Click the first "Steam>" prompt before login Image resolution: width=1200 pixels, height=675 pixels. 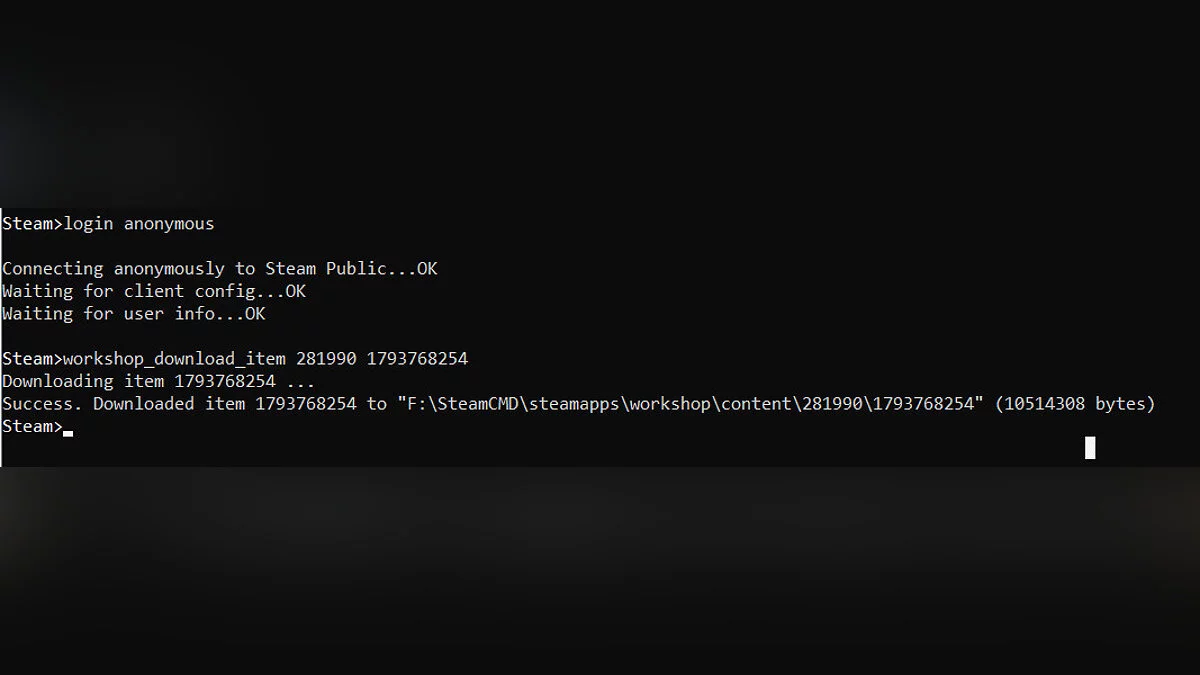31,224
